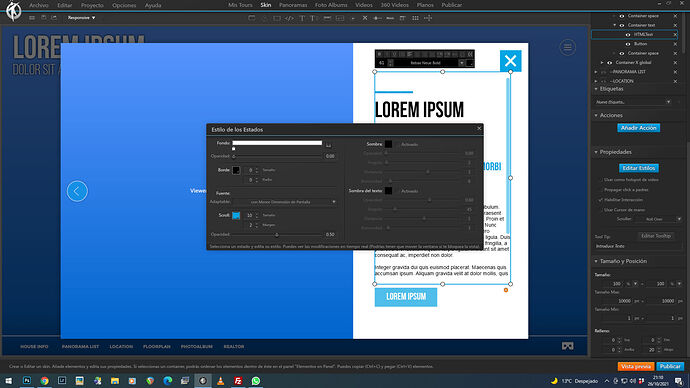Image resolution: width=690 pixels, height=388 pixels.
Task: Click the HTML code element toolbar icon
Action: (x=289, y=18)
